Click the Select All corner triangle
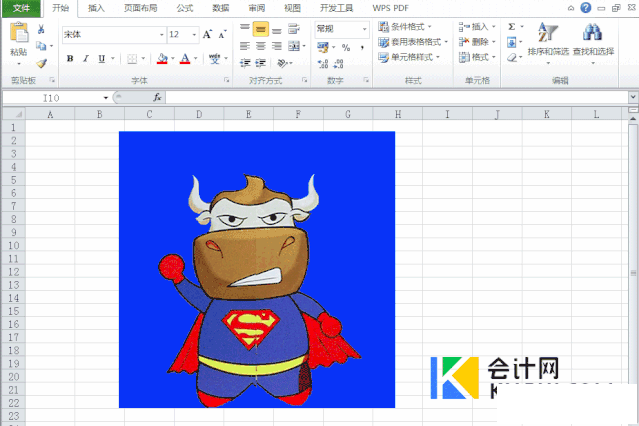 tap(14, 114)
